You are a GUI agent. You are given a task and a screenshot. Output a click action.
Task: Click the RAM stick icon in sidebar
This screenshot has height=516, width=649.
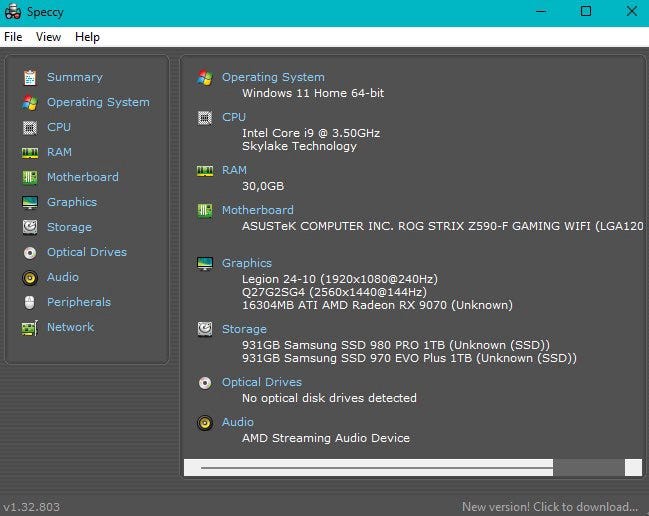30,153
